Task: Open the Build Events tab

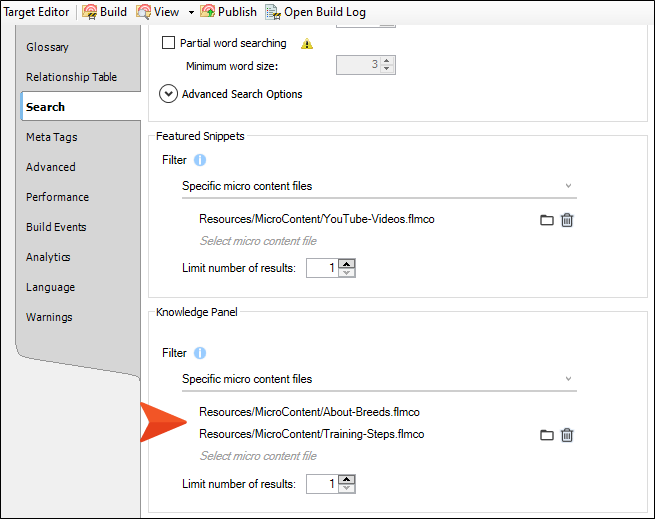Action: click(x=56, y=227)
